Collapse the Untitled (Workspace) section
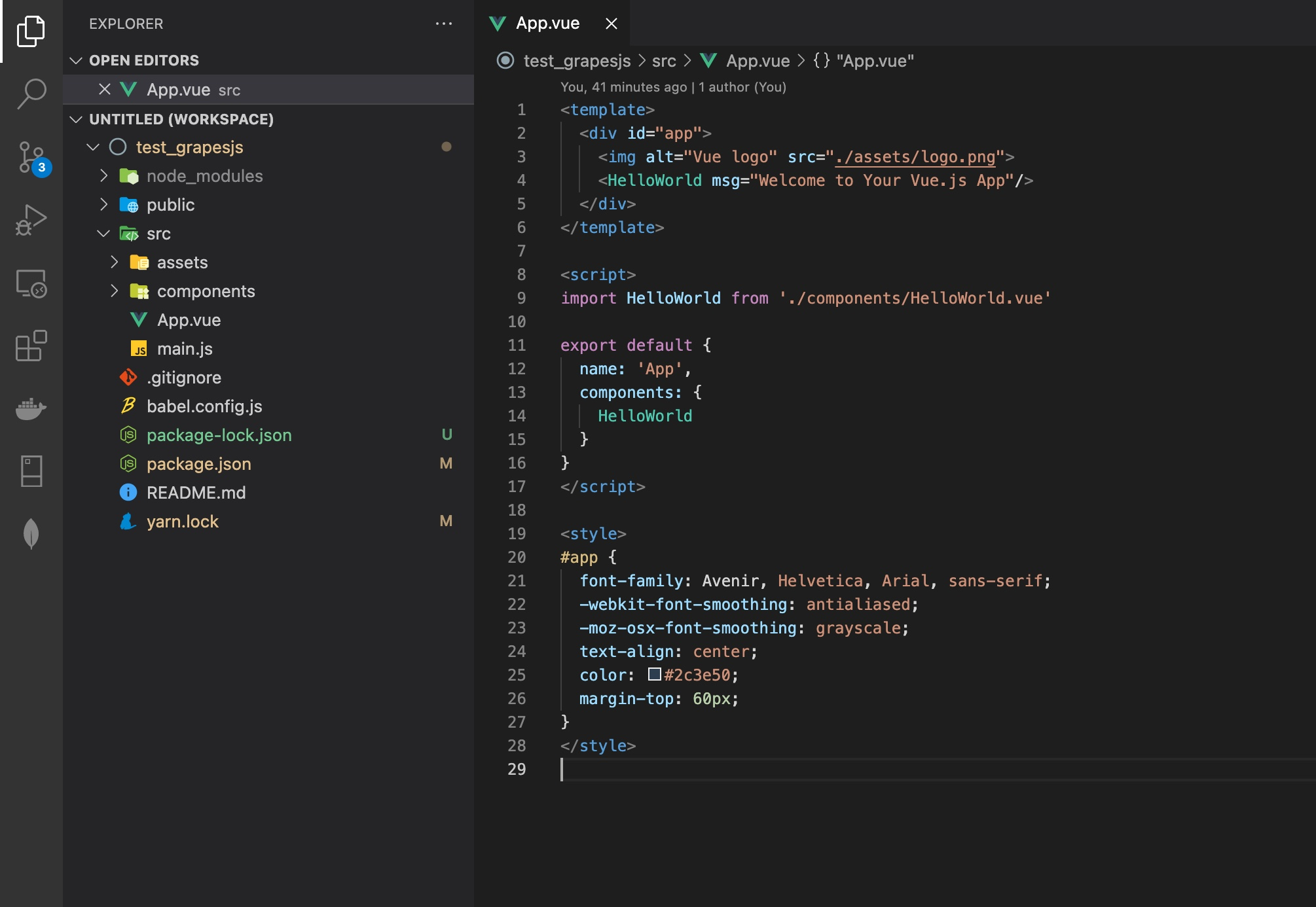The height and width of the screenshot is (907, 1316). click(76, 119)
